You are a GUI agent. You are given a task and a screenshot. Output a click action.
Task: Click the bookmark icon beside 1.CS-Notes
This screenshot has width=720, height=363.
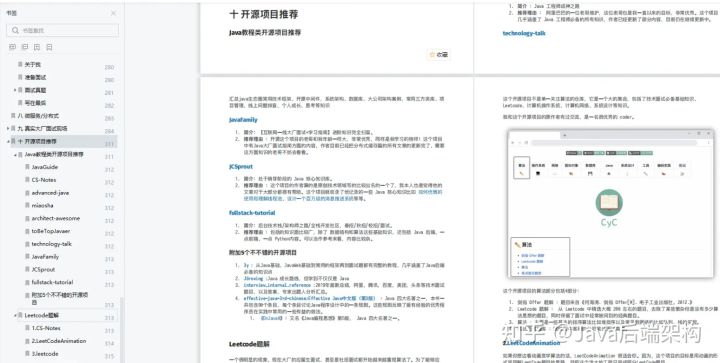coord(27,329)
